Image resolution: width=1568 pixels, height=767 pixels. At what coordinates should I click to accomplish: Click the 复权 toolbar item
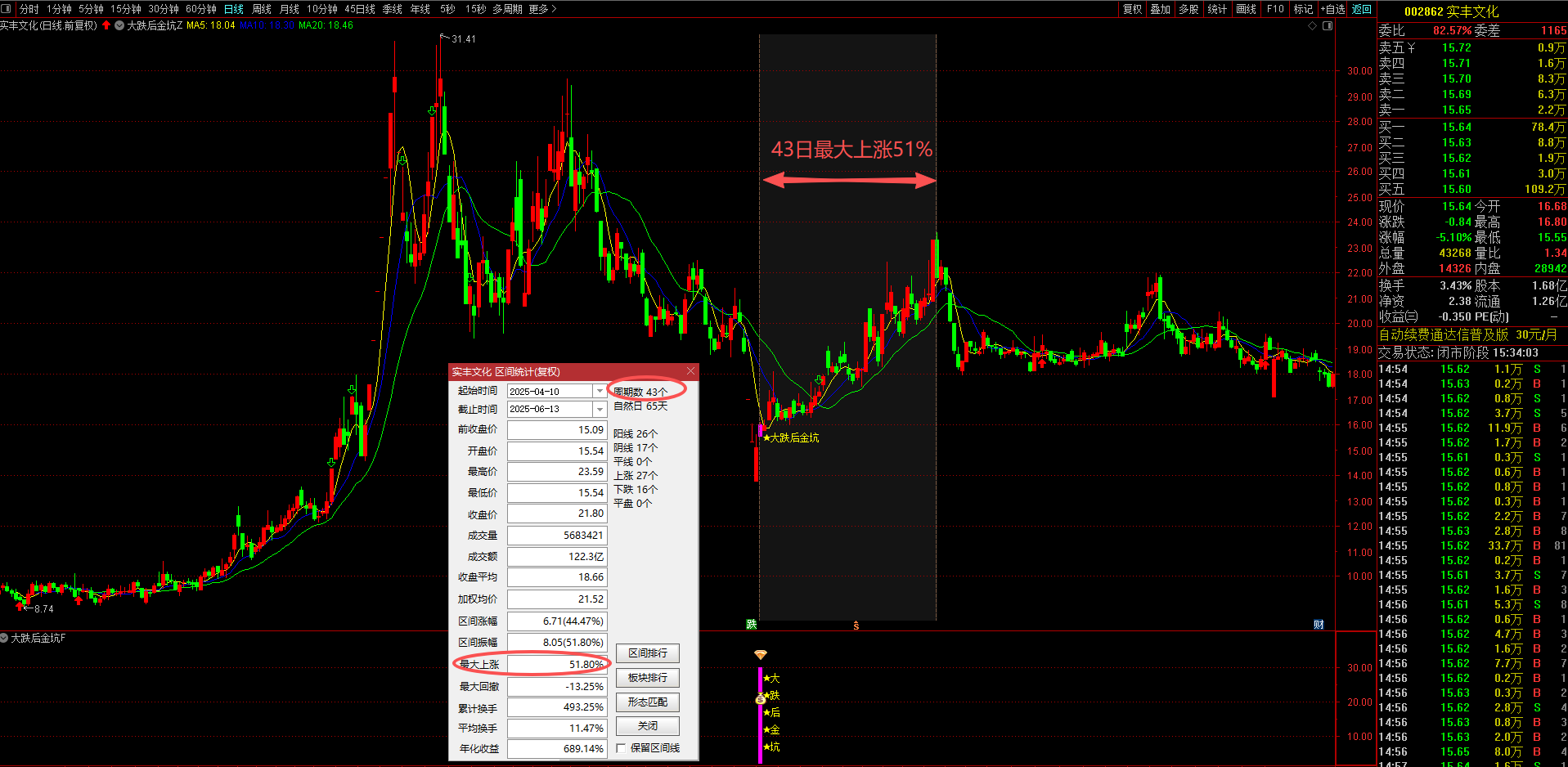tap(1132, 9)
